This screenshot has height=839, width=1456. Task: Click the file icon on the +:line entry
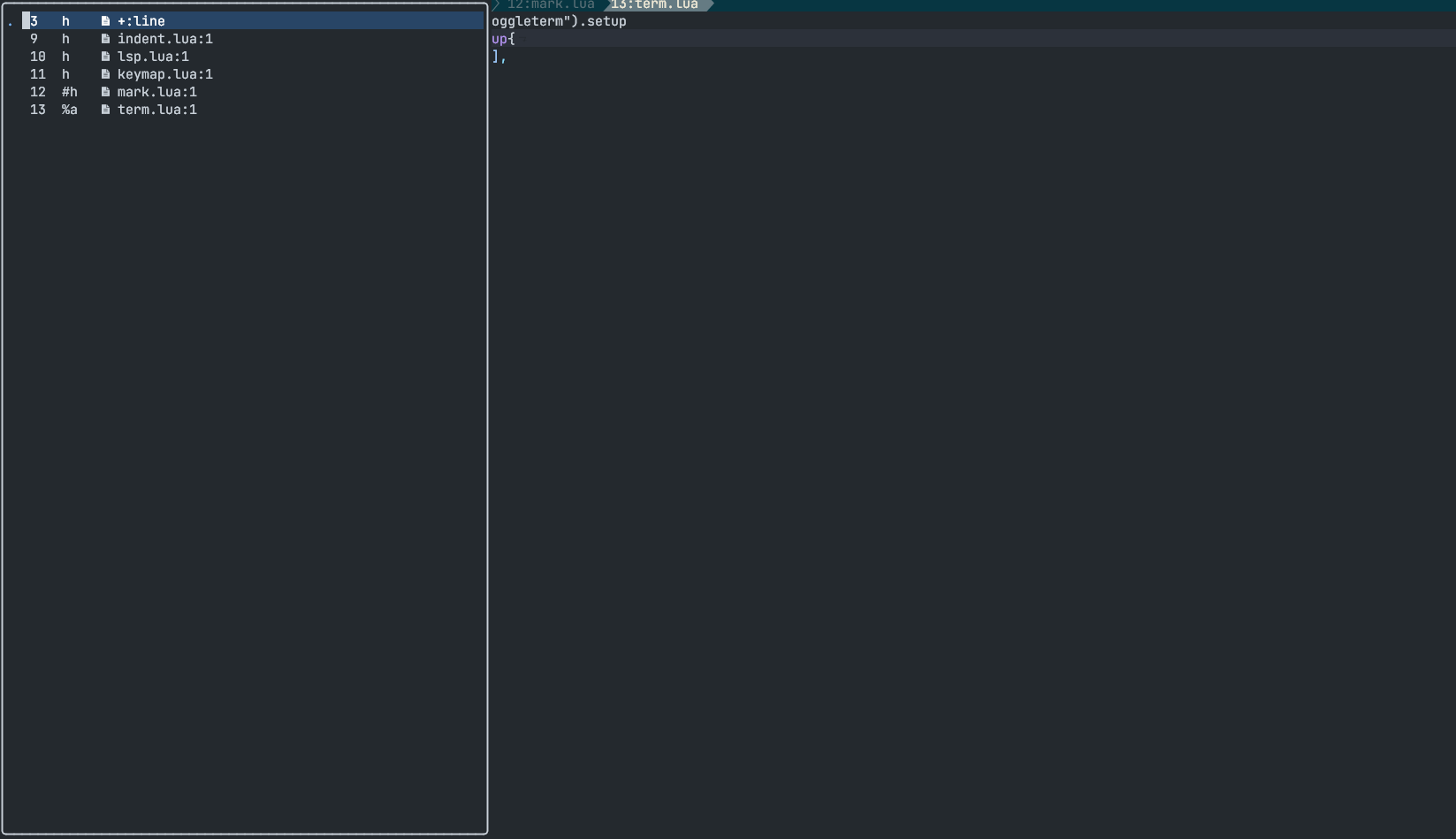106,21
